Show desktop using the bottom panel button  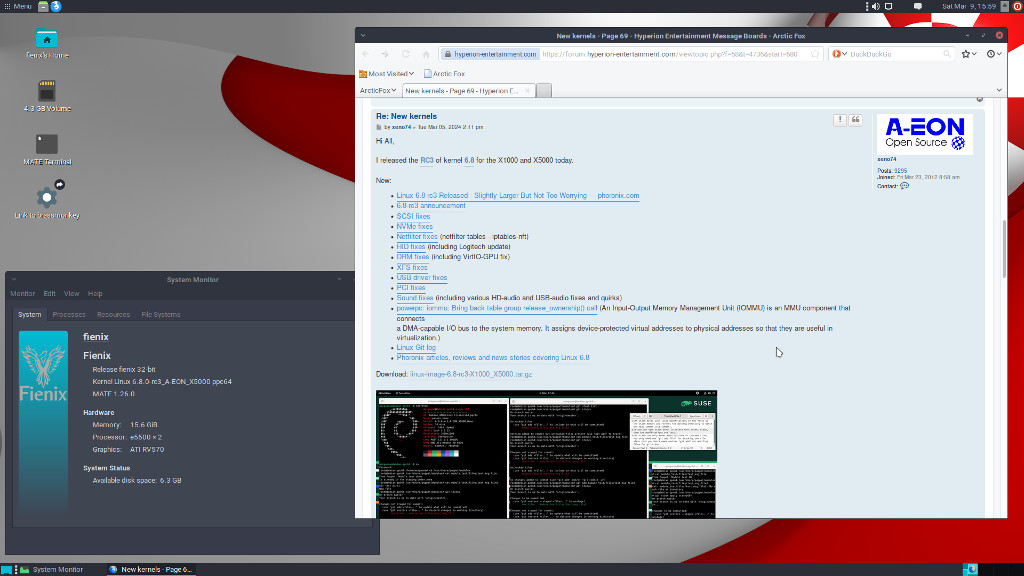7,569
